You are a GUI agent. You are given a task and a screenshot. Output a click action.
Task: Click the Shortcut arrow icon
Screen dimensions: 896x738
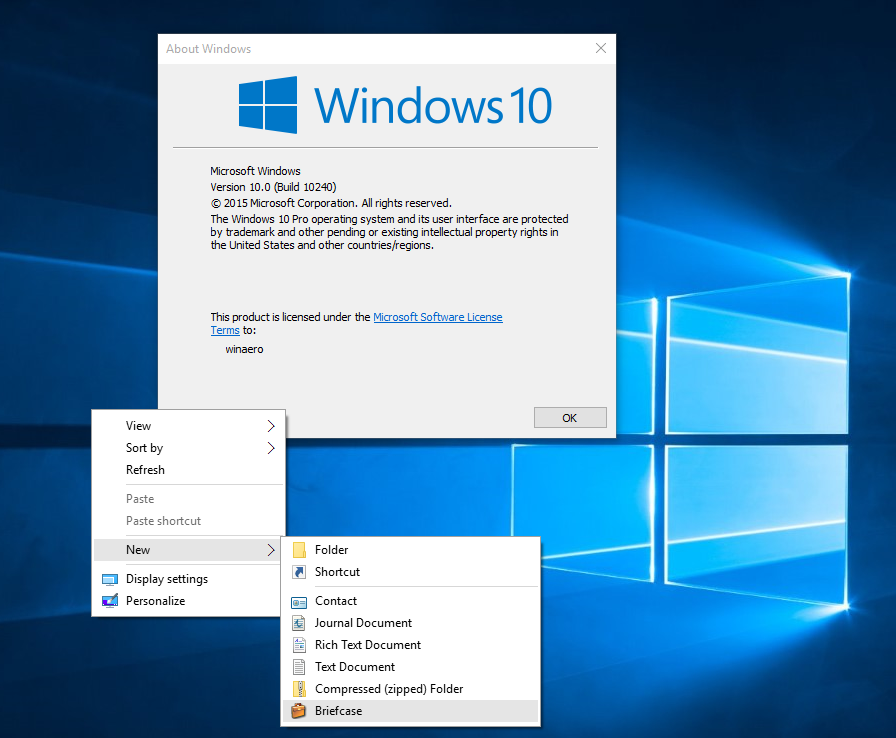pyautogui.click(x=299, y=572)
